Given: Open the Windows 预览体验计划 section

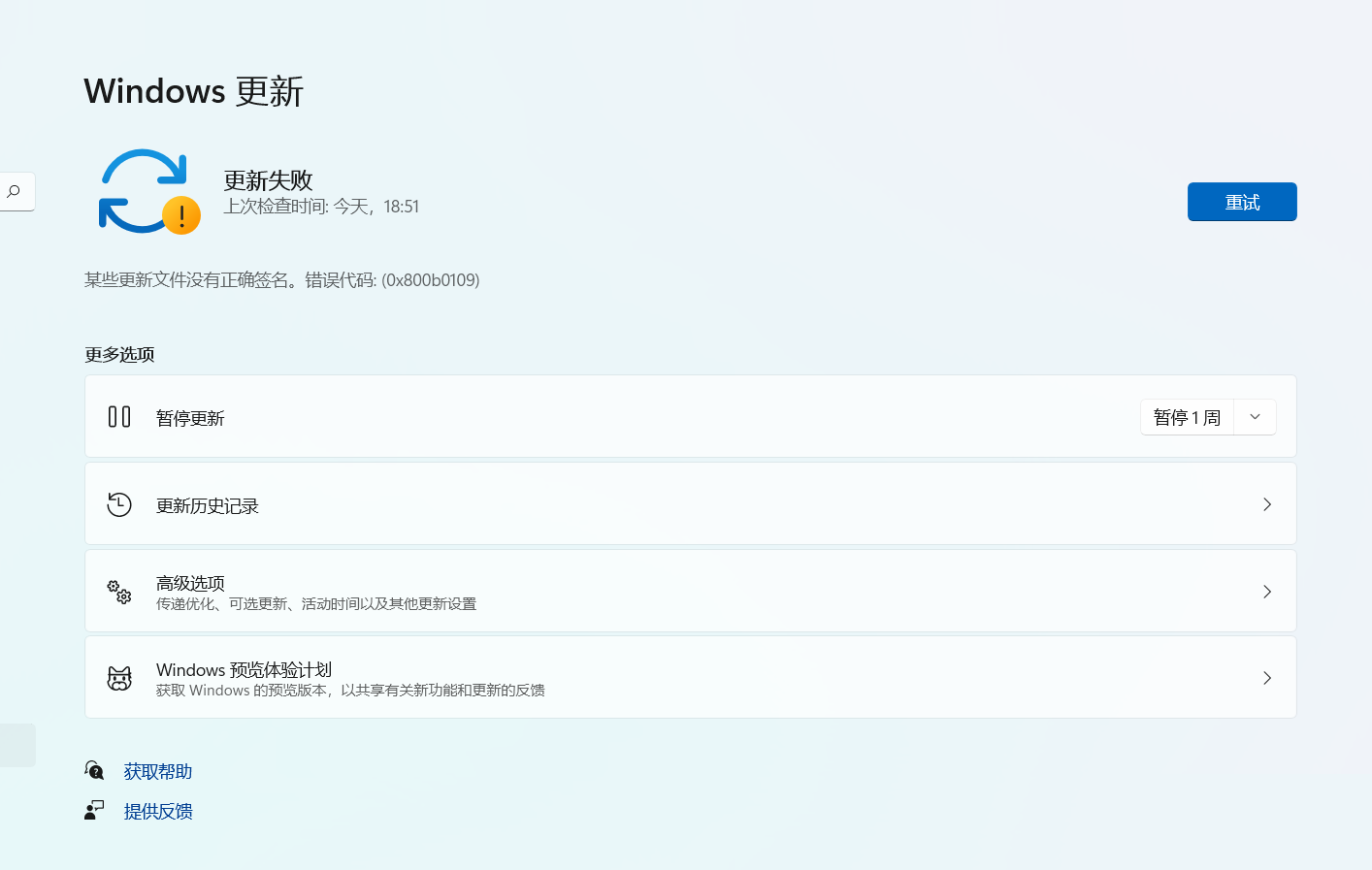Looking at the screenshot, I should tap(679, 677).
